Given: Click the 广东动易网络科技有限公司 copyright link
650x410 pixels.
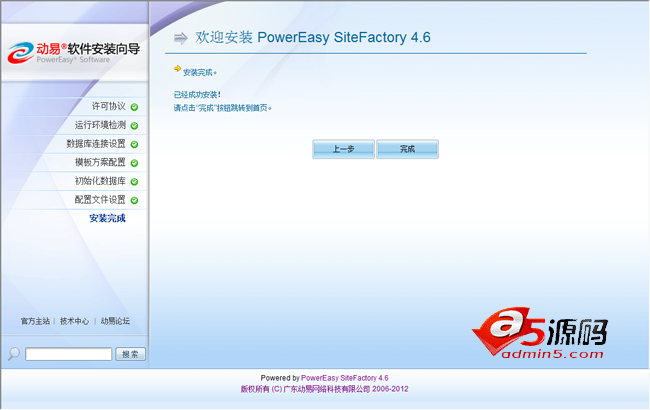Looking at the screenshot, I should pyautogui.click(x=325, y=389).
